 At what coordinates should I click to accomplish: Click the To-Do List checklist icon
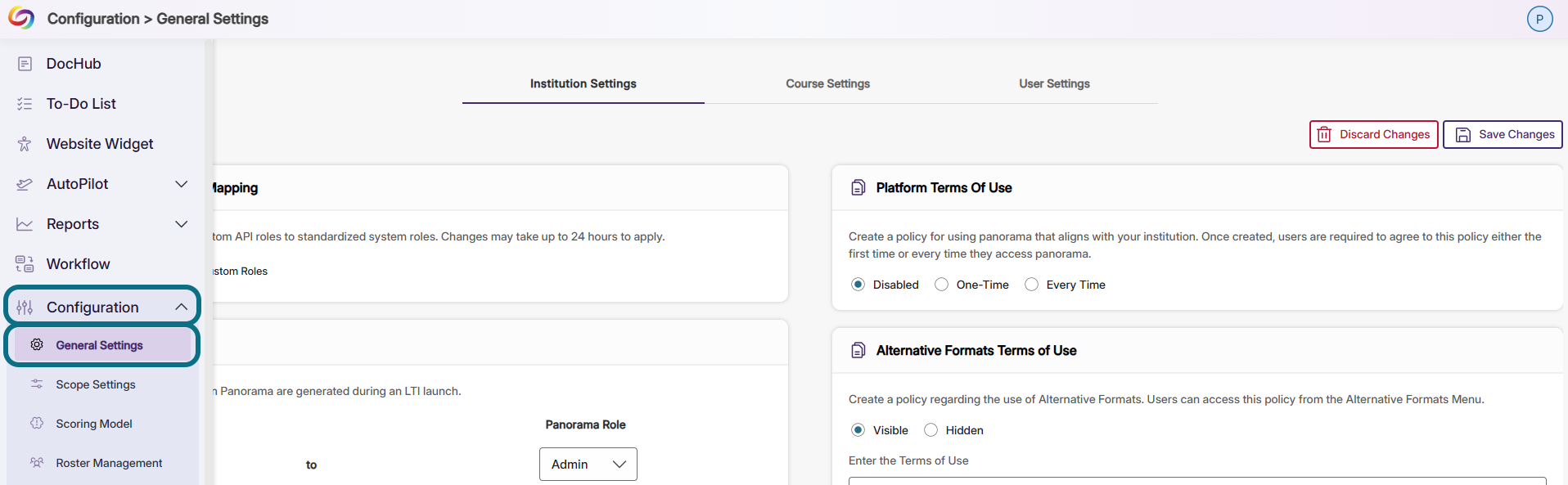25,104
